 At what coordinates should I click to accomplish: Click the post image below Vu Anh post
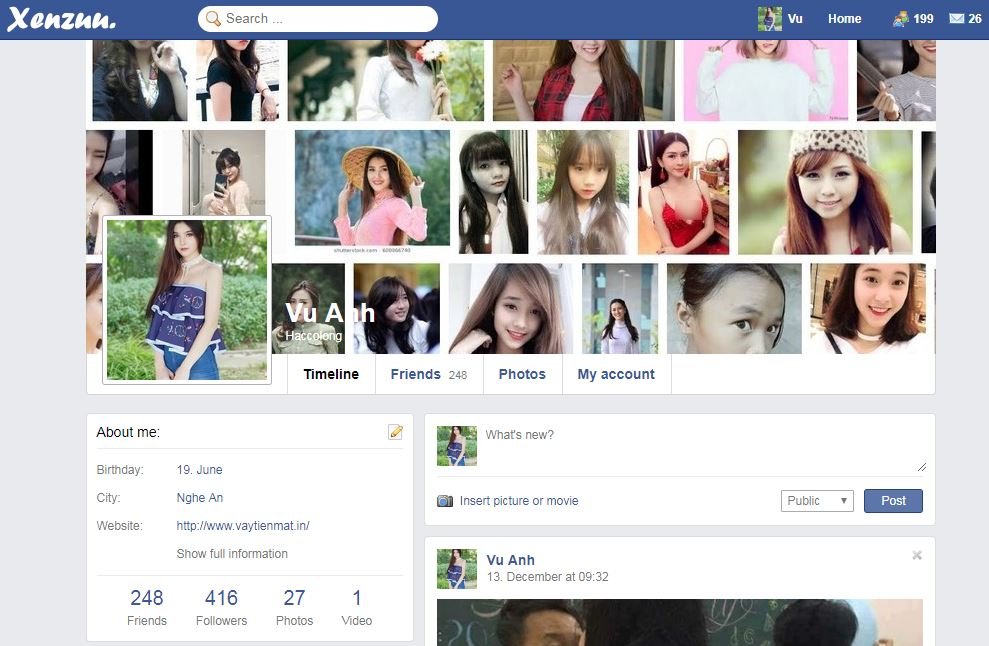[679, 622]
